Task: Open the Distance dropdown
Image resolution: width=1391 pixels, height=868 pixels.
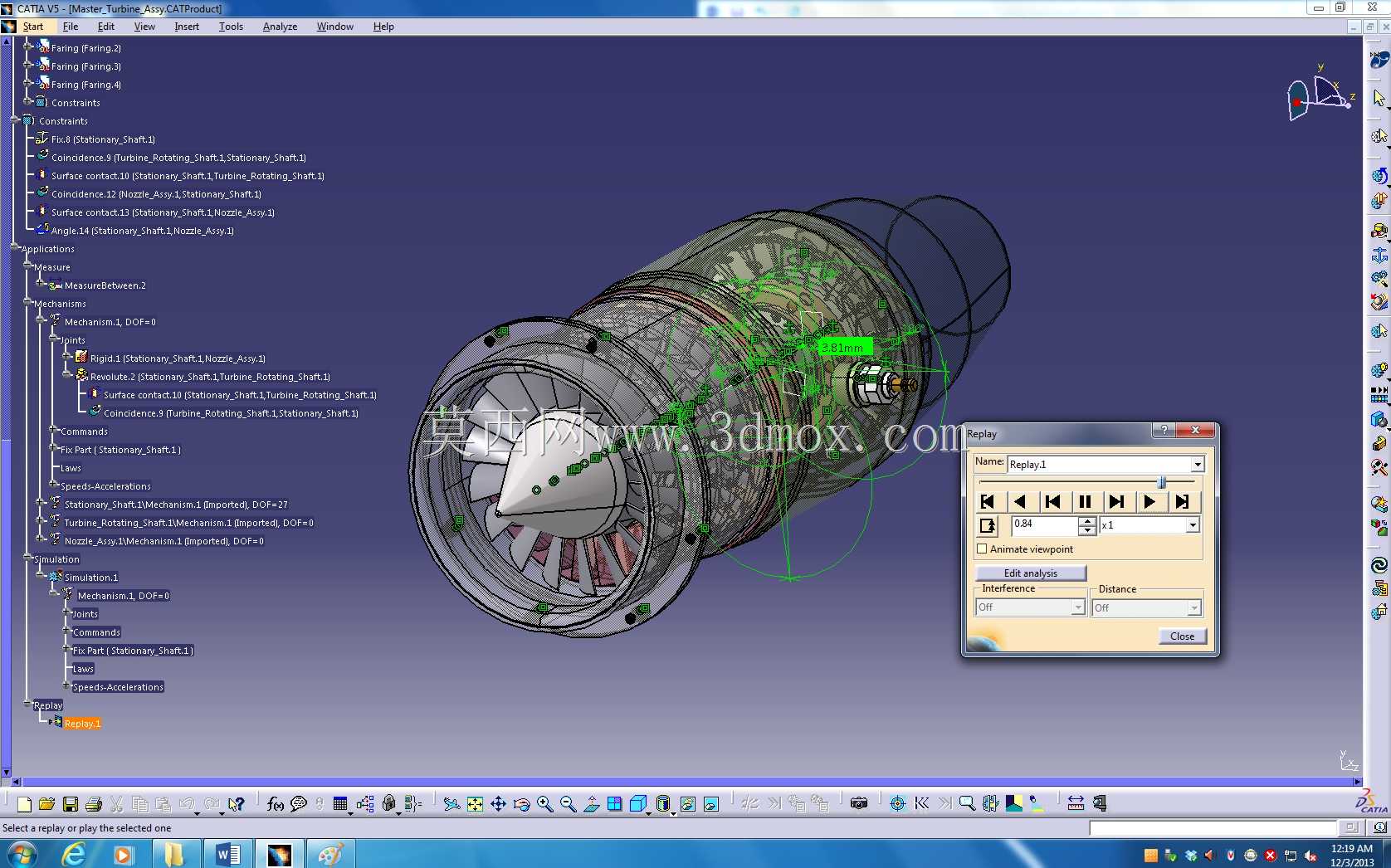Action: click(x=1193, y=608)
